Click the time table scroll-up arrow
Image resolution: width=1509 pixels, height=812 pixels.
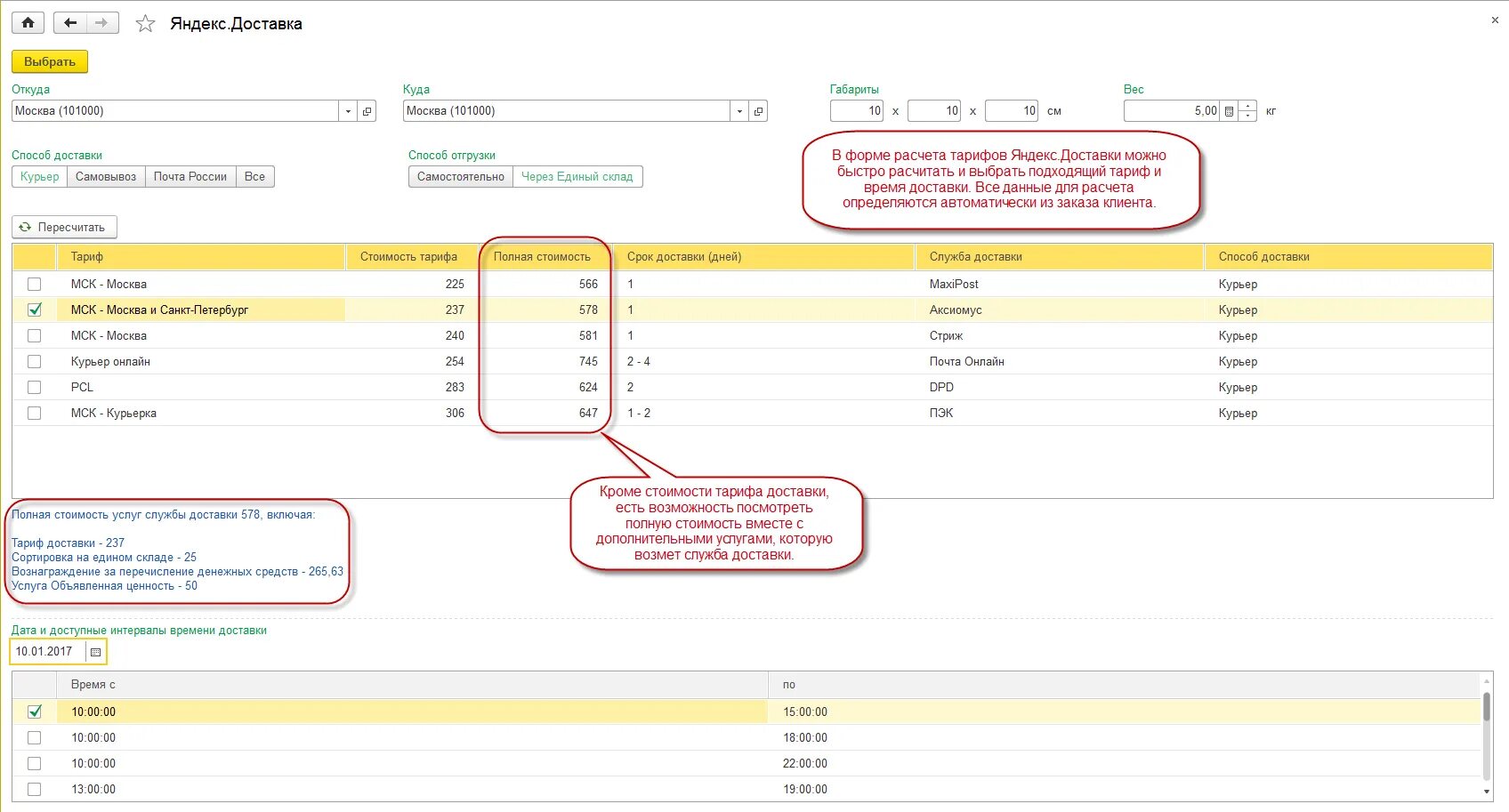click(x=1487, y=681)
